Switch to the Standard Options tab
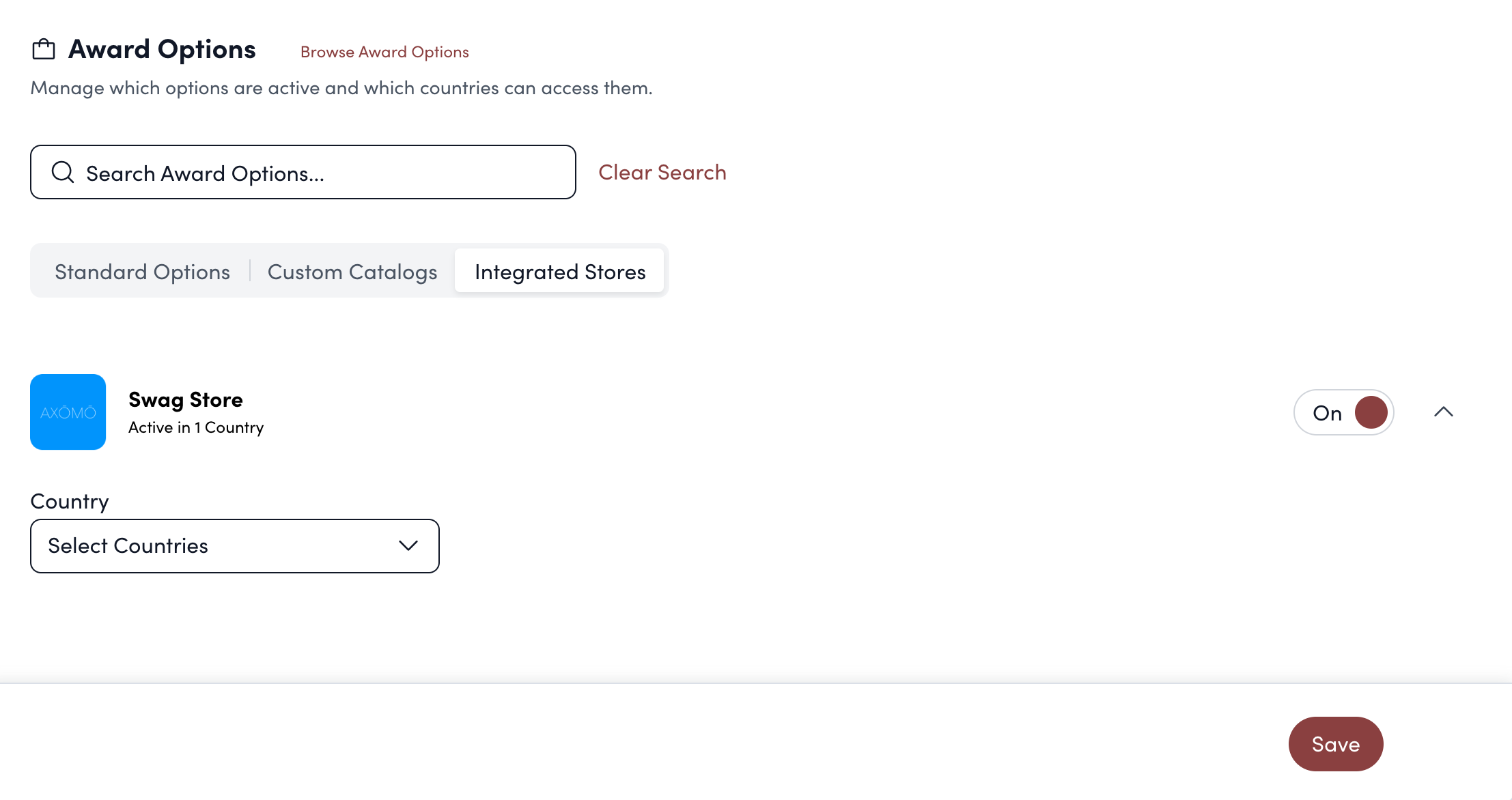This screenshot has width=1512, height=800. click(x=142, y=270)
